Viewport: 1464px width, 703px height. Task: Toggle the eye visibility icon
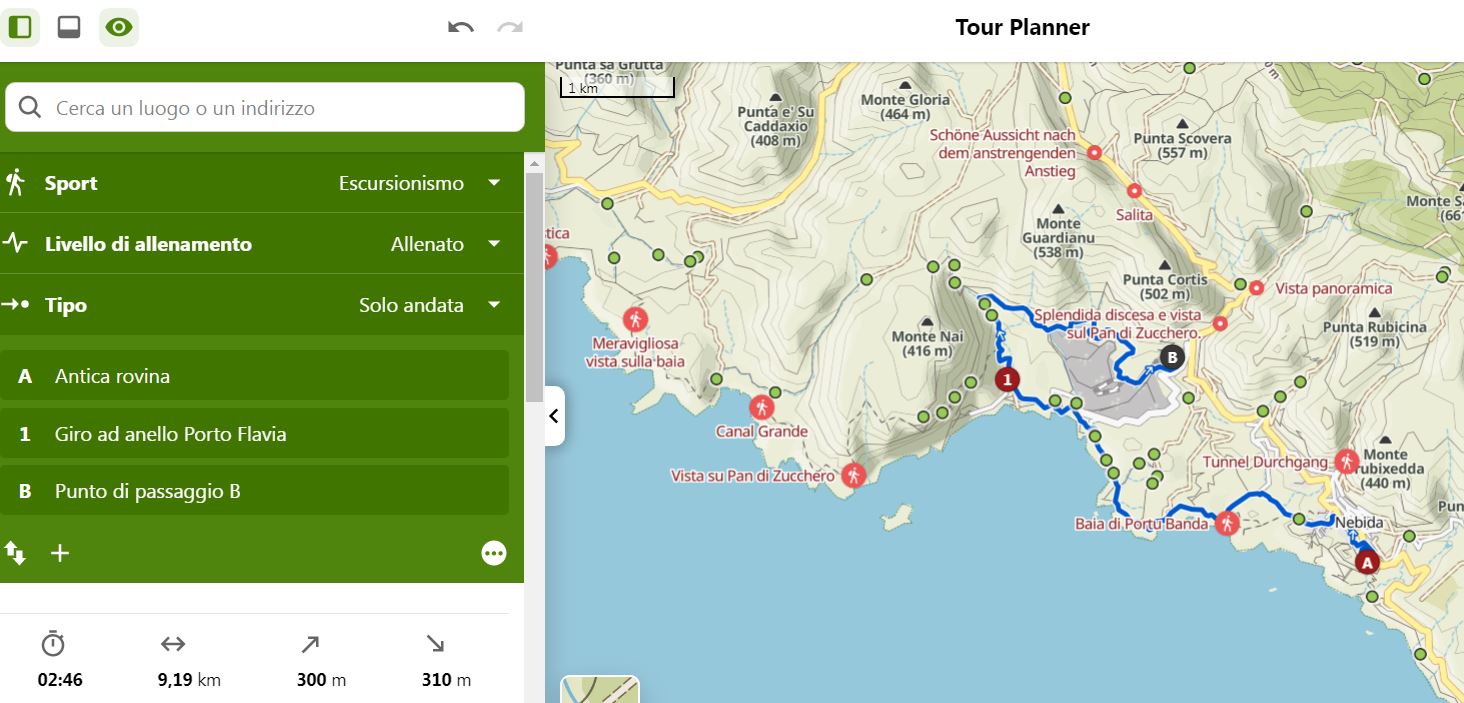[119, 27]
